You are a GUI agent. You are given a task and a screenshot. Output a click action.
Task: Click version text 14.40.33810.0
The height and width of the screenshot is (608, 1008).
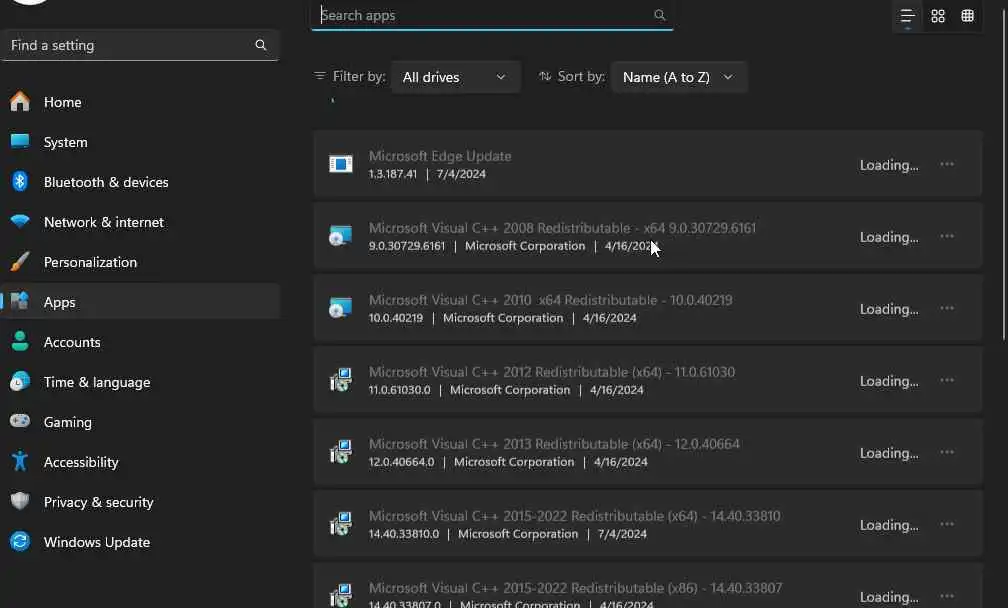(x=404, y=534)
